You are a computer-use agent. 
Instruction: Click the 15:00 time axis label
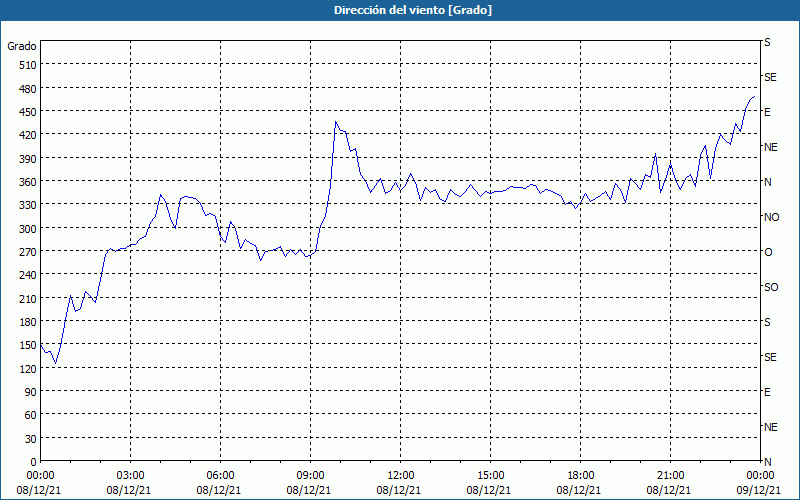[x=490, y=476]
